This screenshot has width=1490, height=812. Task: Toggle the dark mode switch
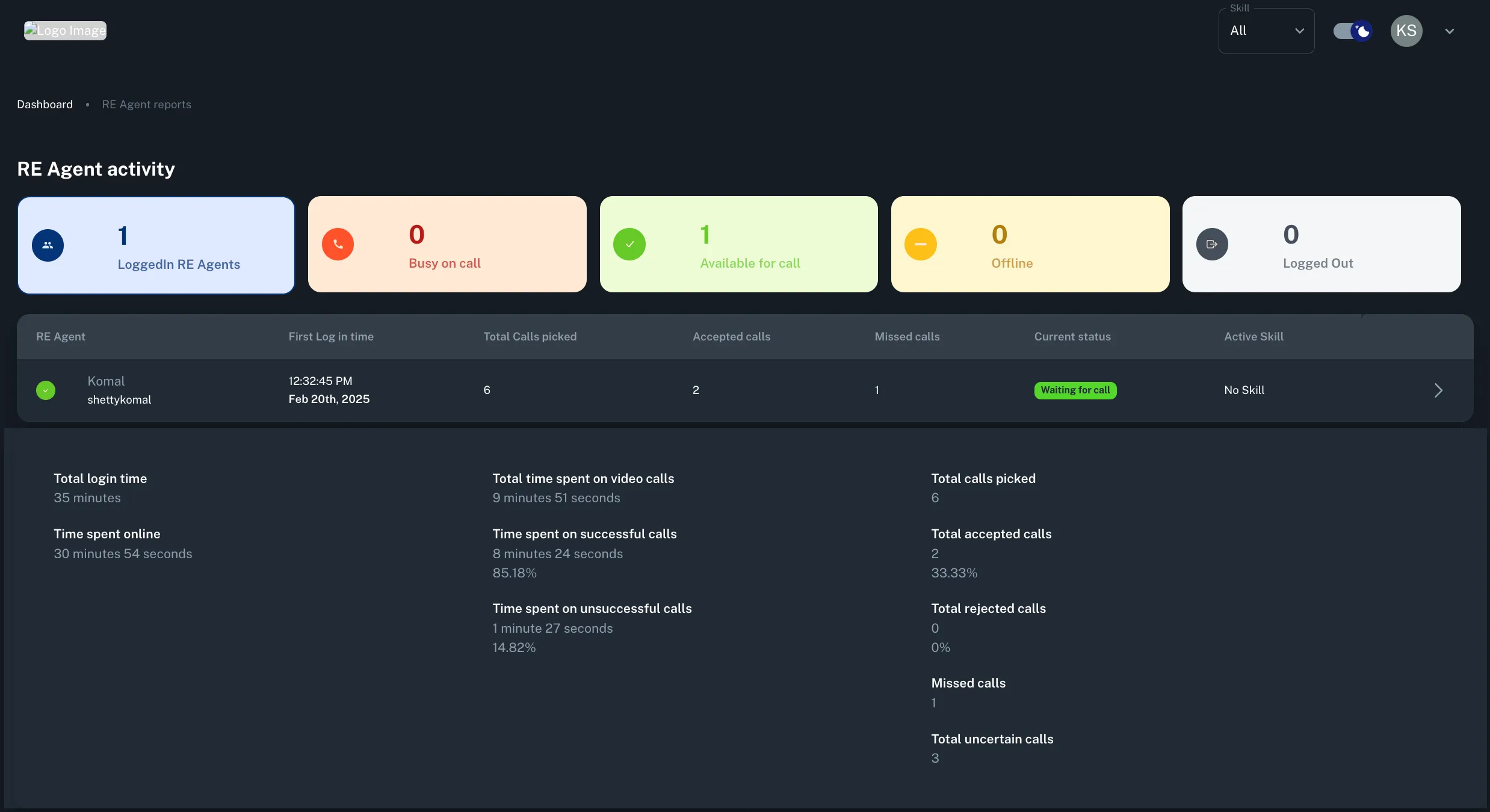pos(1352,31)
